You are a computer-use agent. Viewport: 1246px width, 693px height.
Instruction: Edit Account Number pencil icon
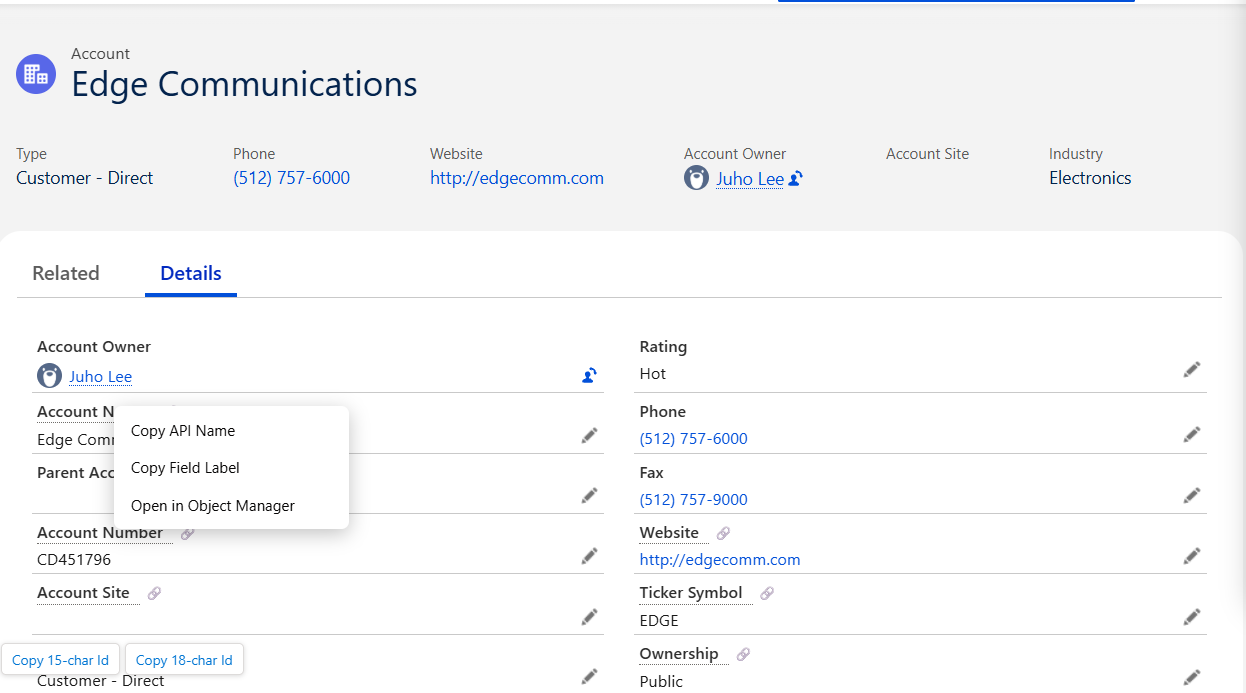coord(590,555)
